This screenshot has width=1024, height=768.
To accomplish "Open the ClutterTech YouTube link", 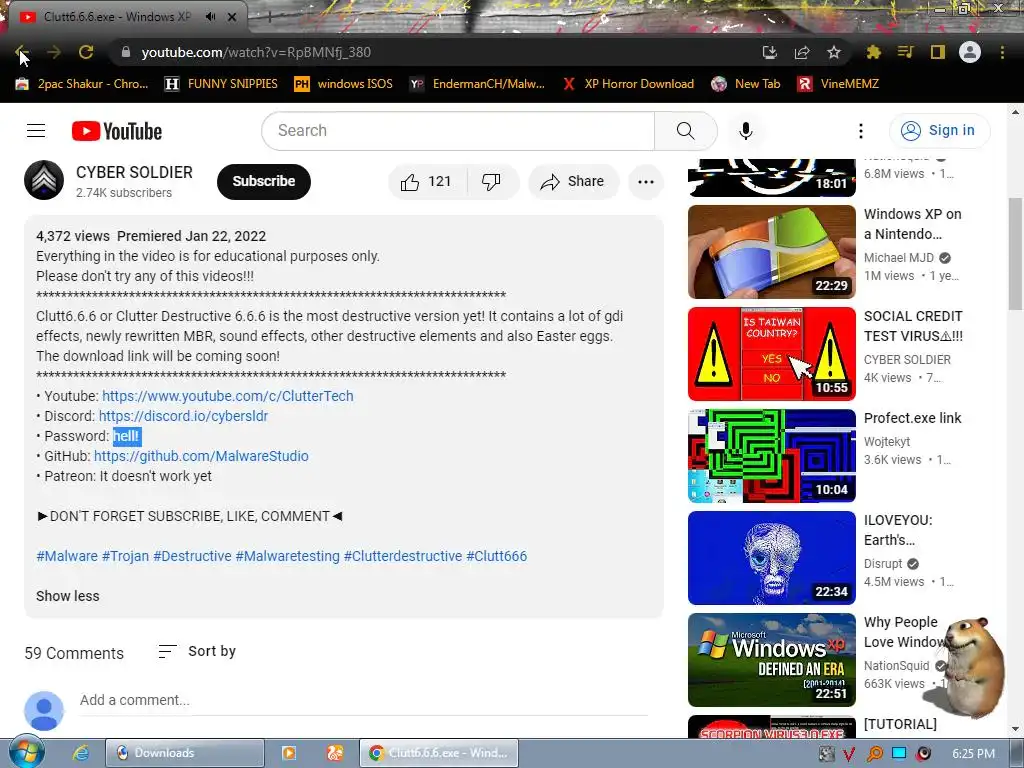I will [228, 396].
